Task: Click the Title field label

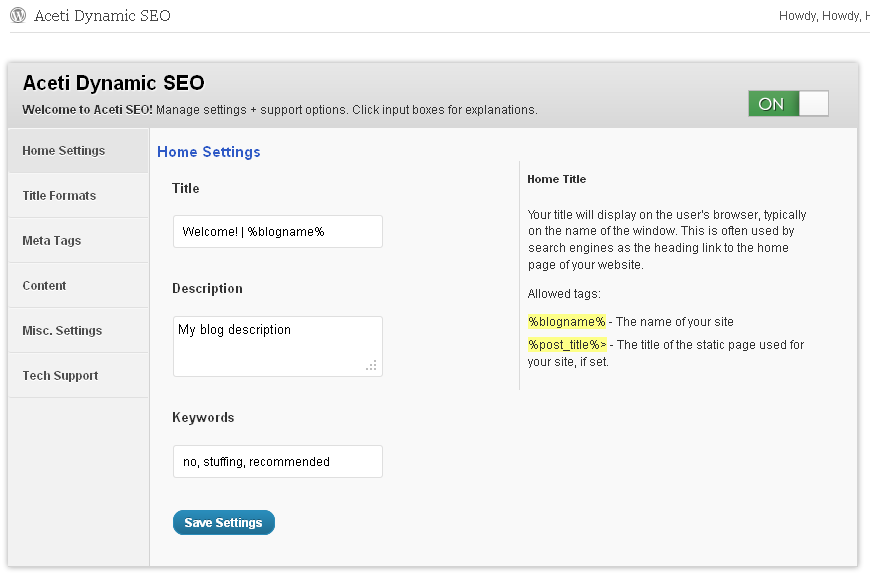Action: (x=185, y=188)
